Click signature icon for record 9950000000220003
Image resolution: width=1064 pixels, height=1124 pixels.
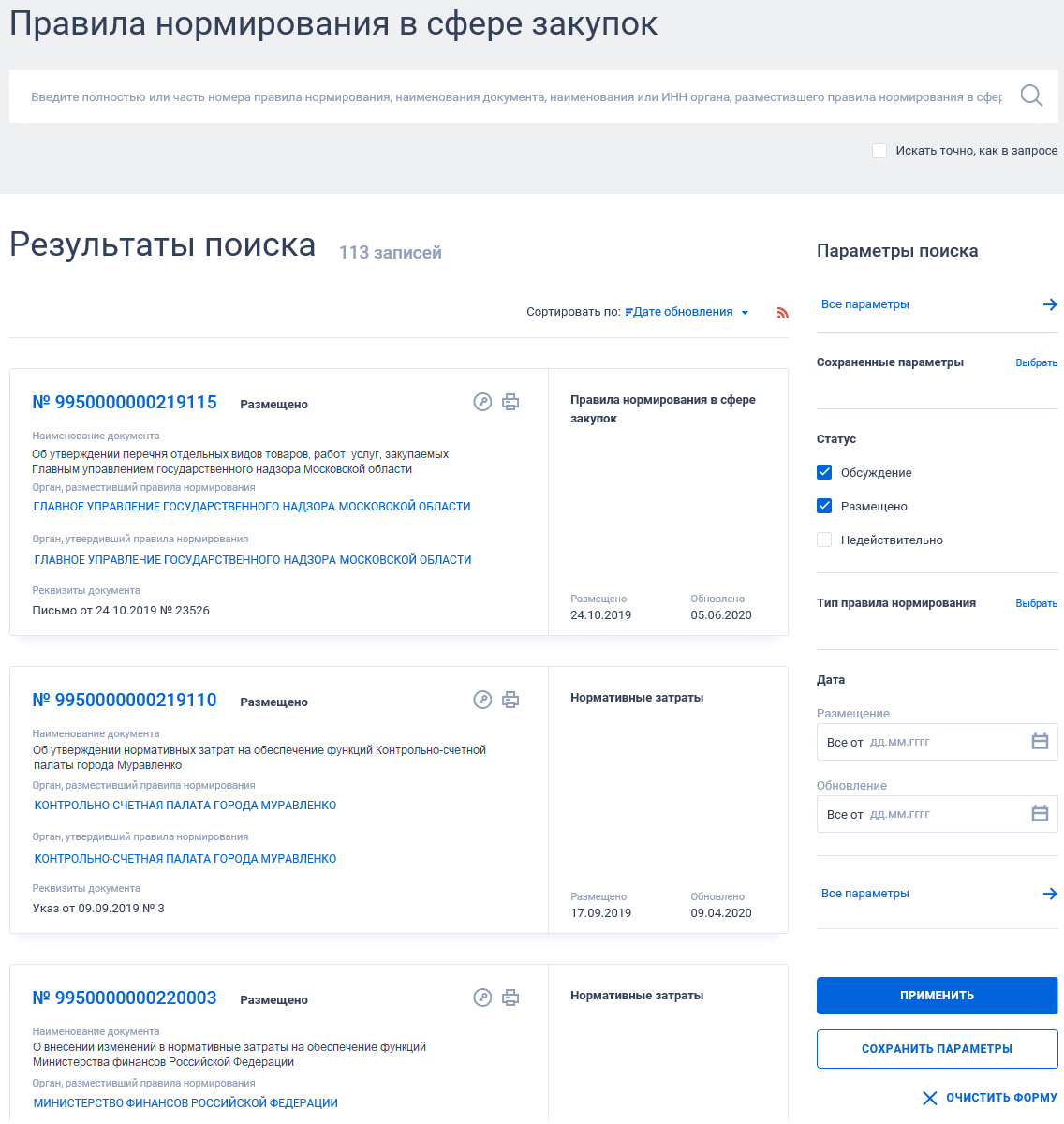click(482, 998)
